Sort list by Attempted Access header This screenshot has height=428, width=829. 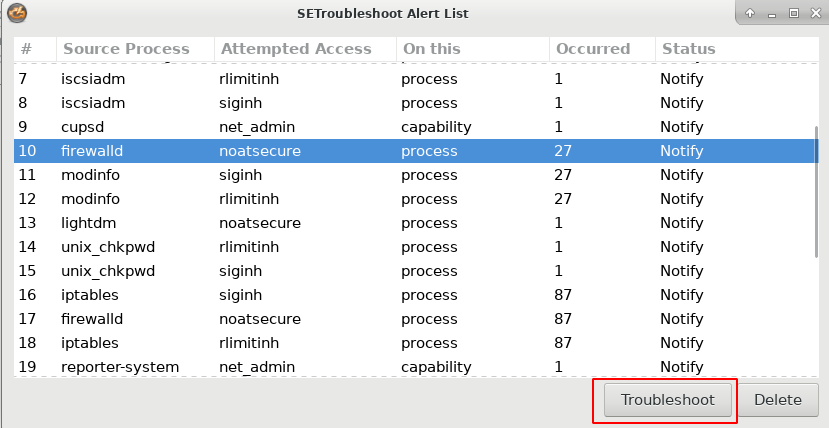[296, 49]
